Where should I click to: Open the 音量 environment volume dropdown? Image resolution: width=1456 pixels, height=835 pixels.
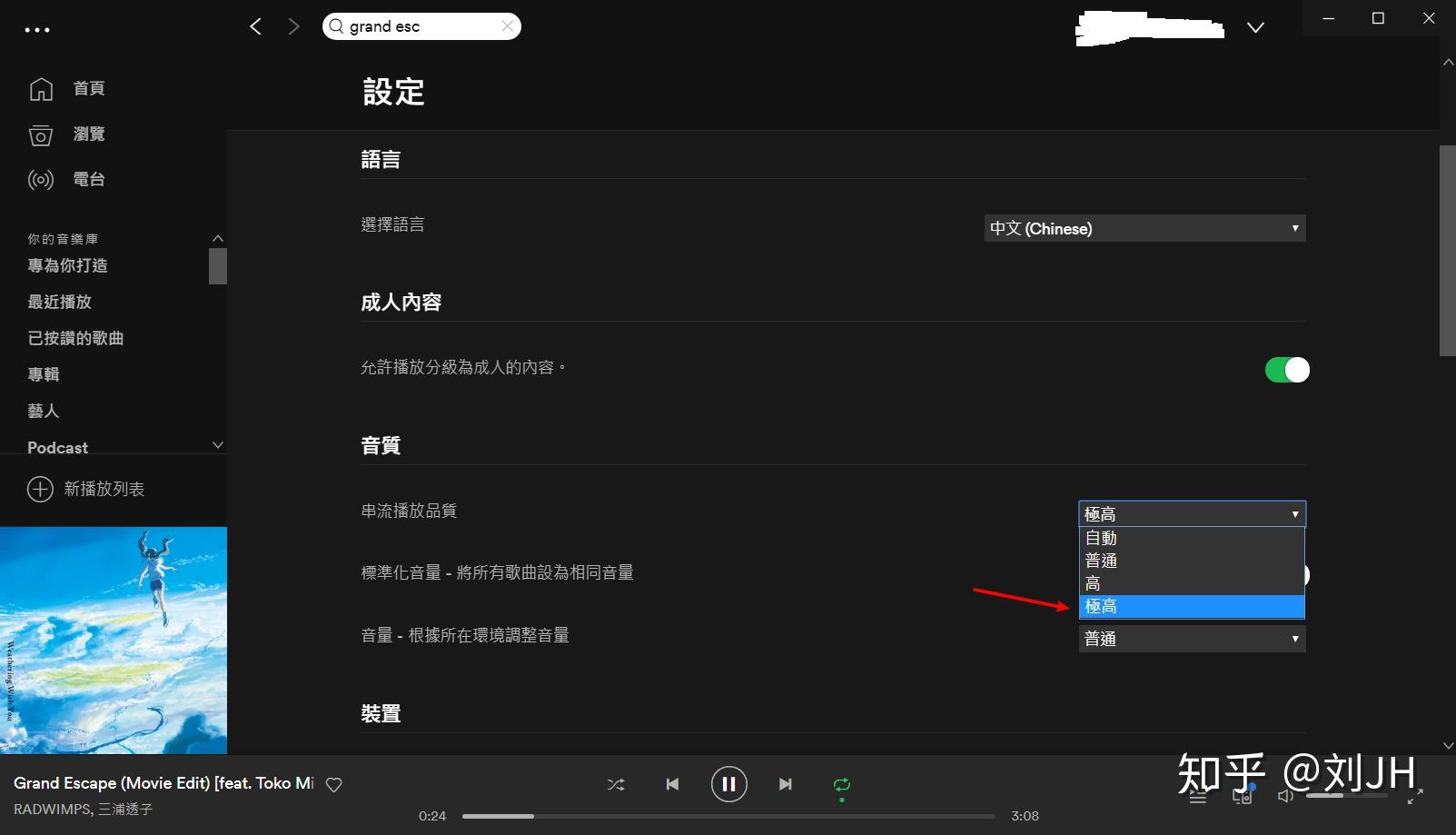point(1191,639)
